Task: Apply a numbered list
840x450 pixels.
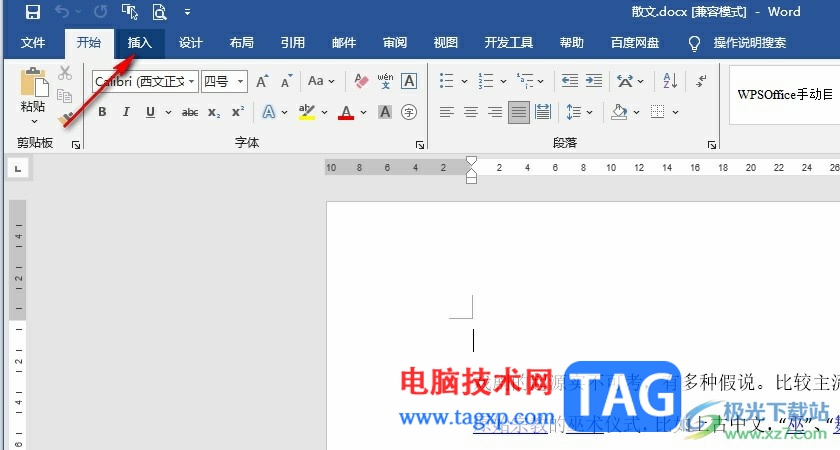Action: (486, 81)
